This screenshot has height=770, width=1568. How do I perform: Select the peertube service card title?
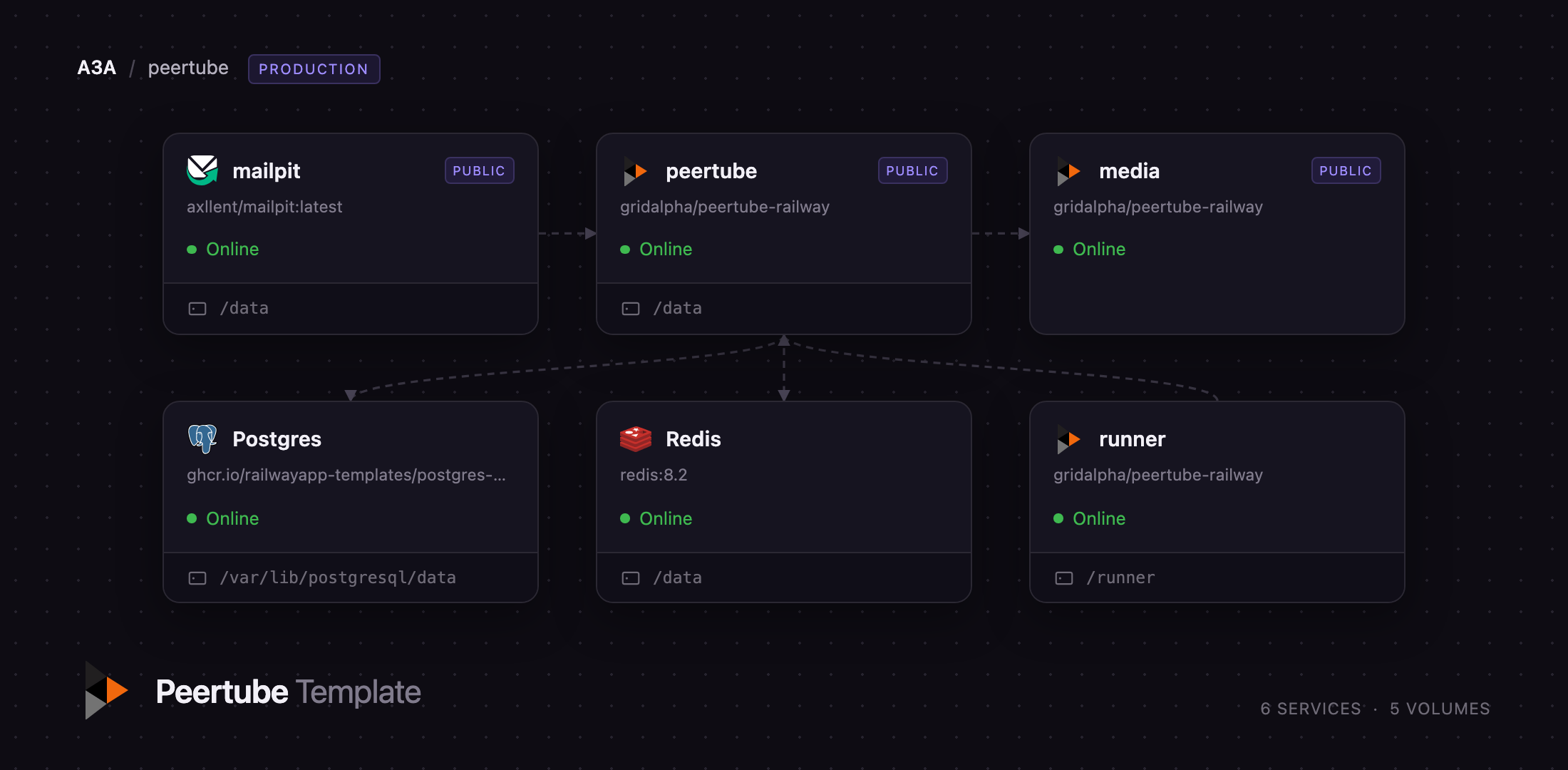tap(711, 171)
